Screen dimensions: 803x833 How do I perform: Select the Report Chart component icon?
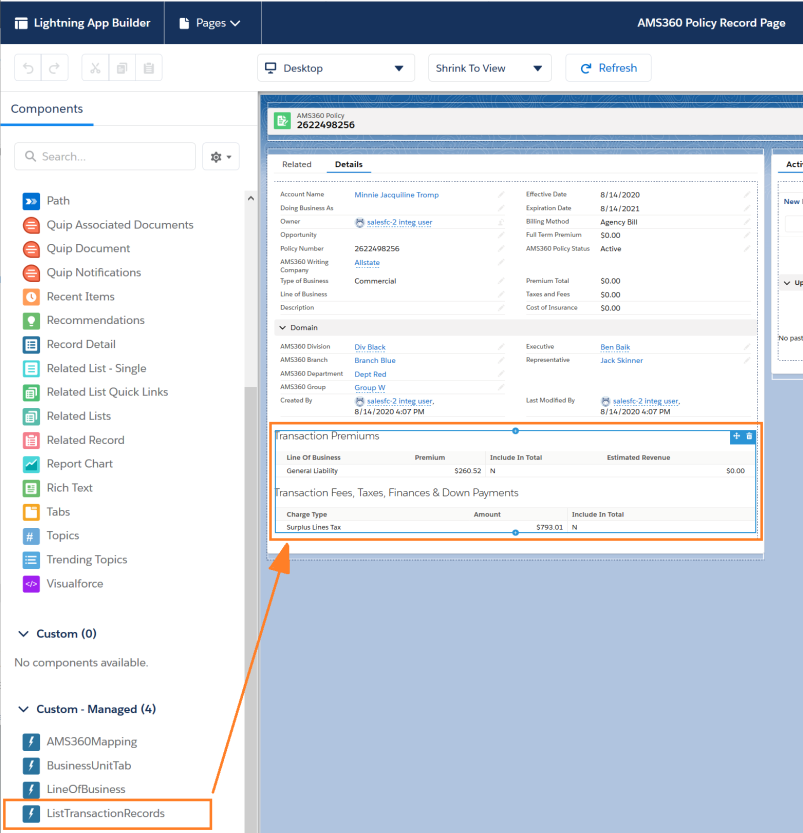31,464
